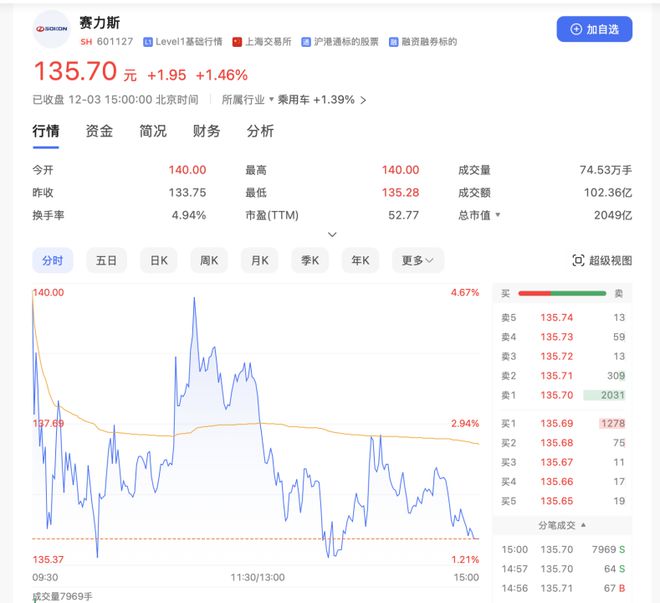660x603 pixels.
Task: Click the 15:00 trade row 7969
Action: pos(563,549)
